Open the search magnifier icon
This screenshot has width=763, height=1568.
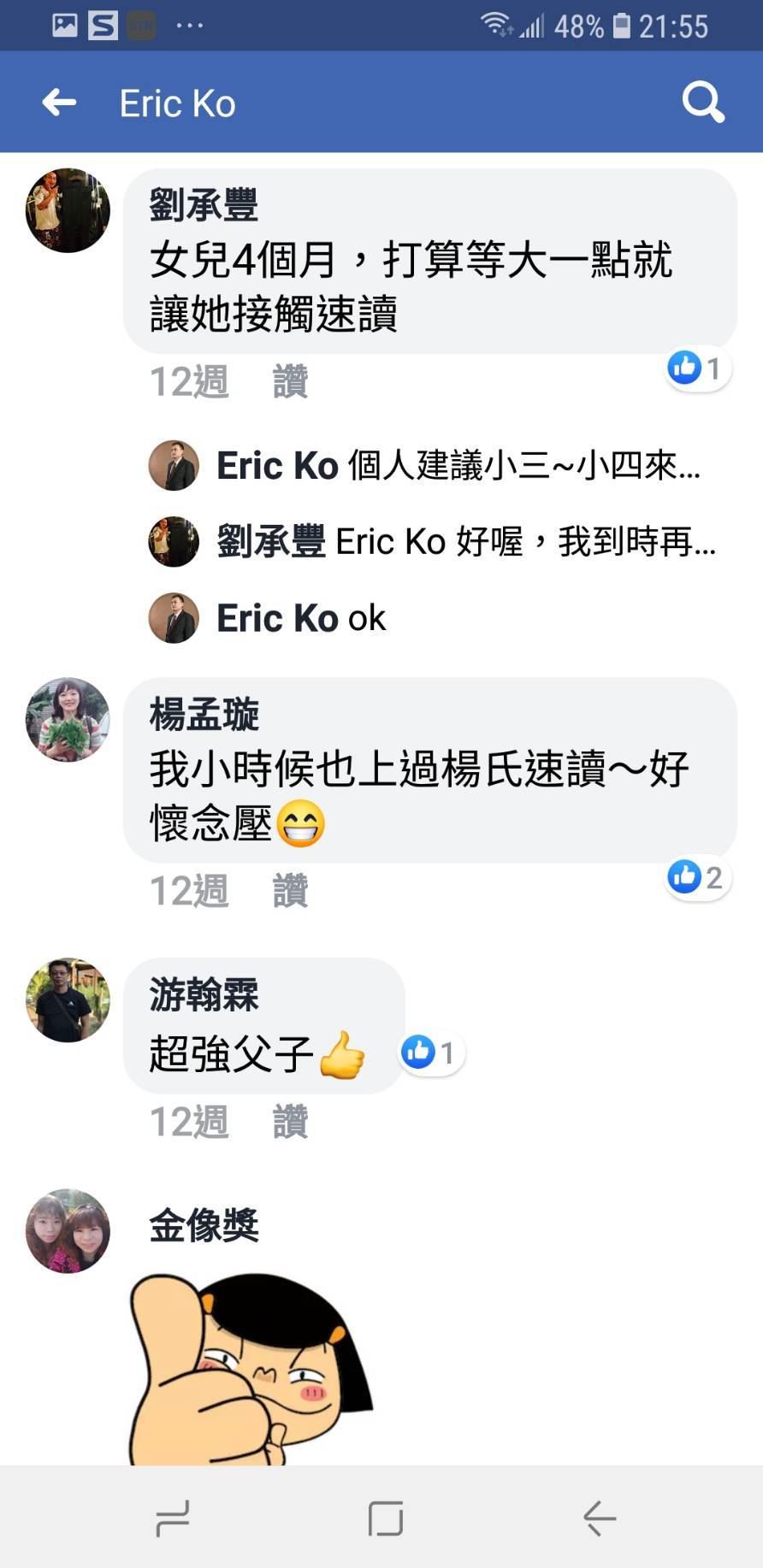coord(703,103)
